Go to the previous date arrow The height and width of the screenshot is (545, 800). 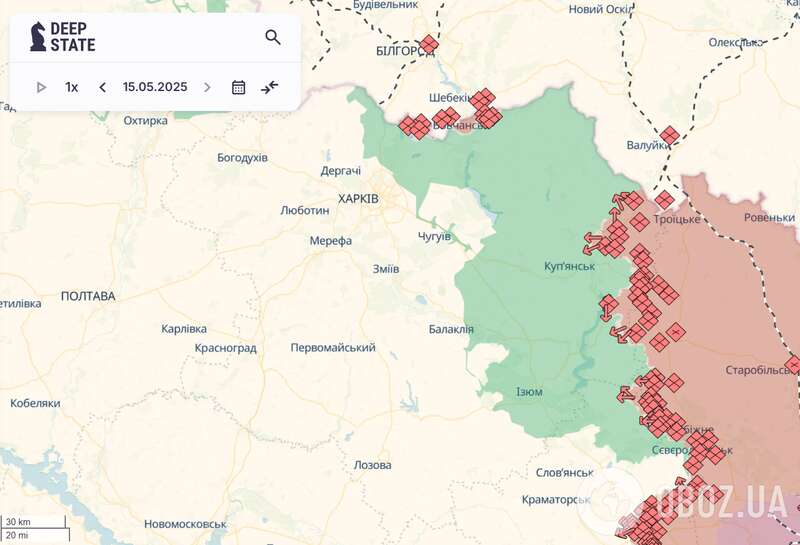(x=102, y=87)
